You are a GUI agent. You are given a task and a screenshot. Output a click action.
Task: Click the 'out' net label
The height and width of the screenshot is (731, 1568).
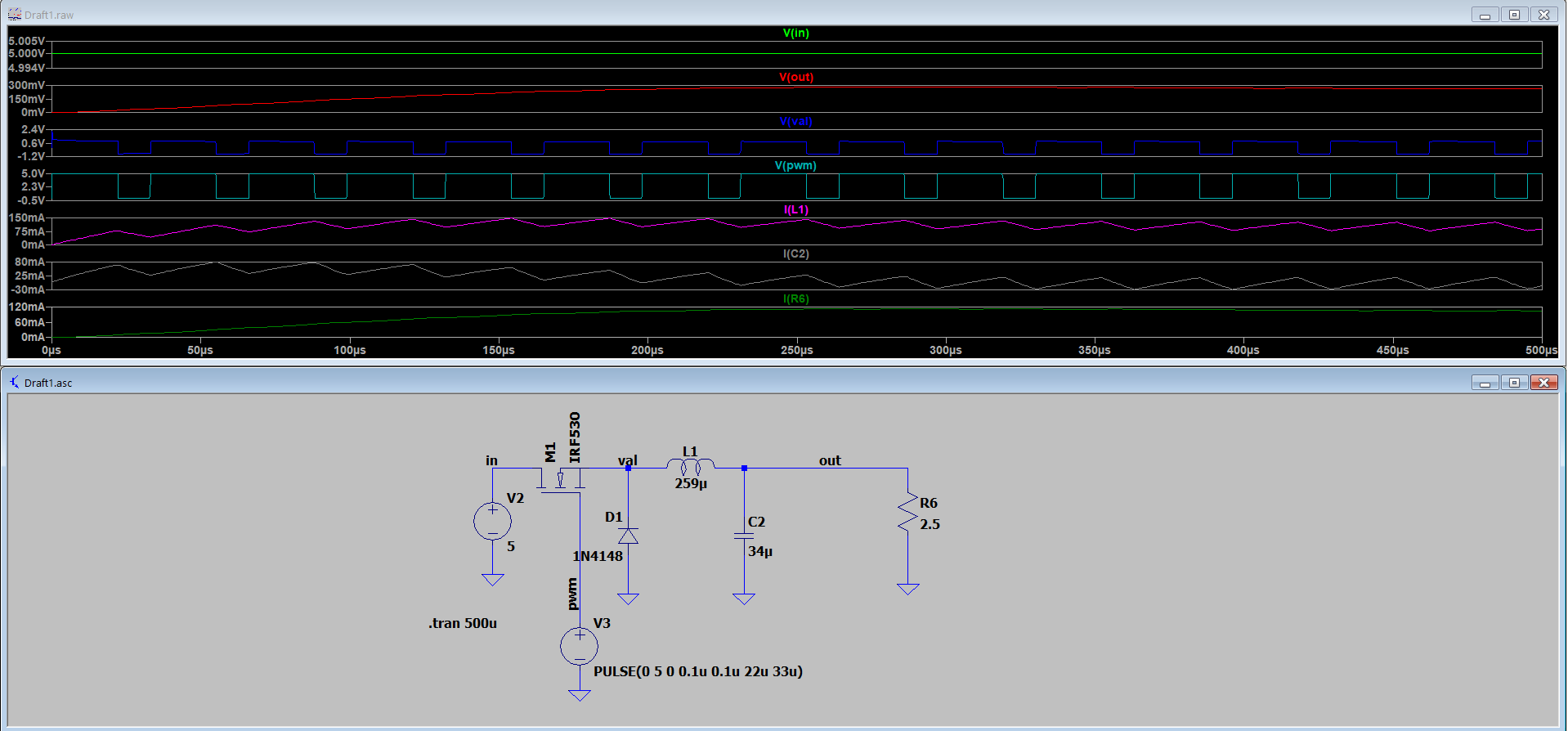[x=830, y=460]
